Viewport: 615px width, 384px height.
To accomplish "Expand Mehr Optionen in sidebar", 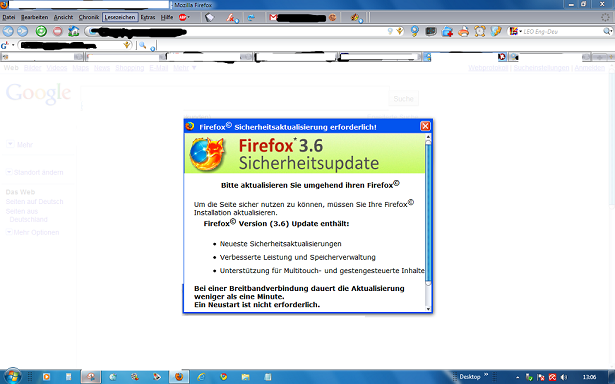I will coord(33,232).
